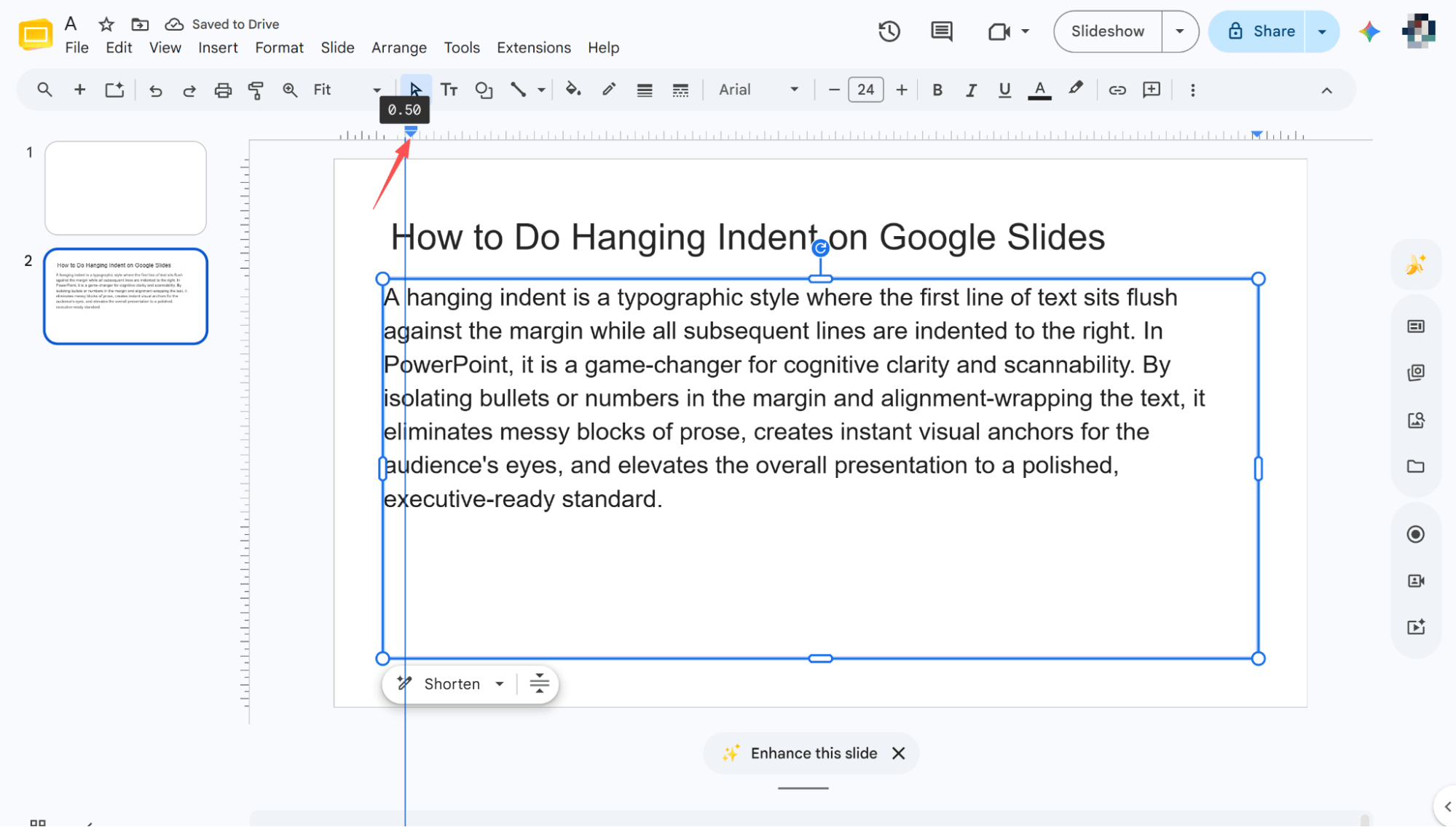
Task: Click the undo arrow
Action: pos(155,90)
